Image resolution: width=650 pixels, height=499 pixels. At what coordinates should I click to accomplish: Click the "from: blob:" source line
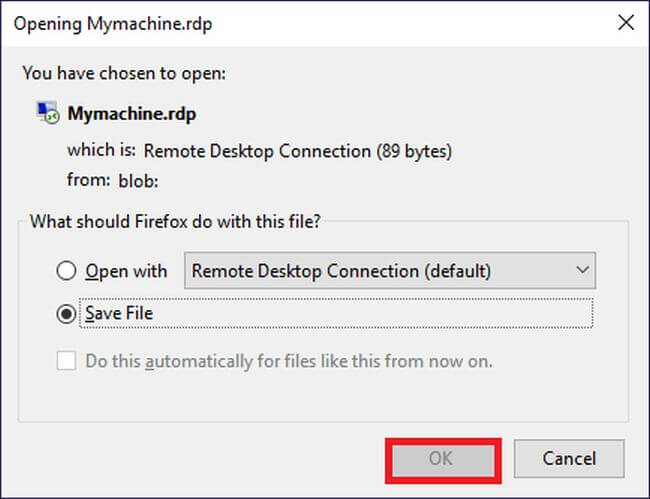pyautogui.click(x=113, y=181)
